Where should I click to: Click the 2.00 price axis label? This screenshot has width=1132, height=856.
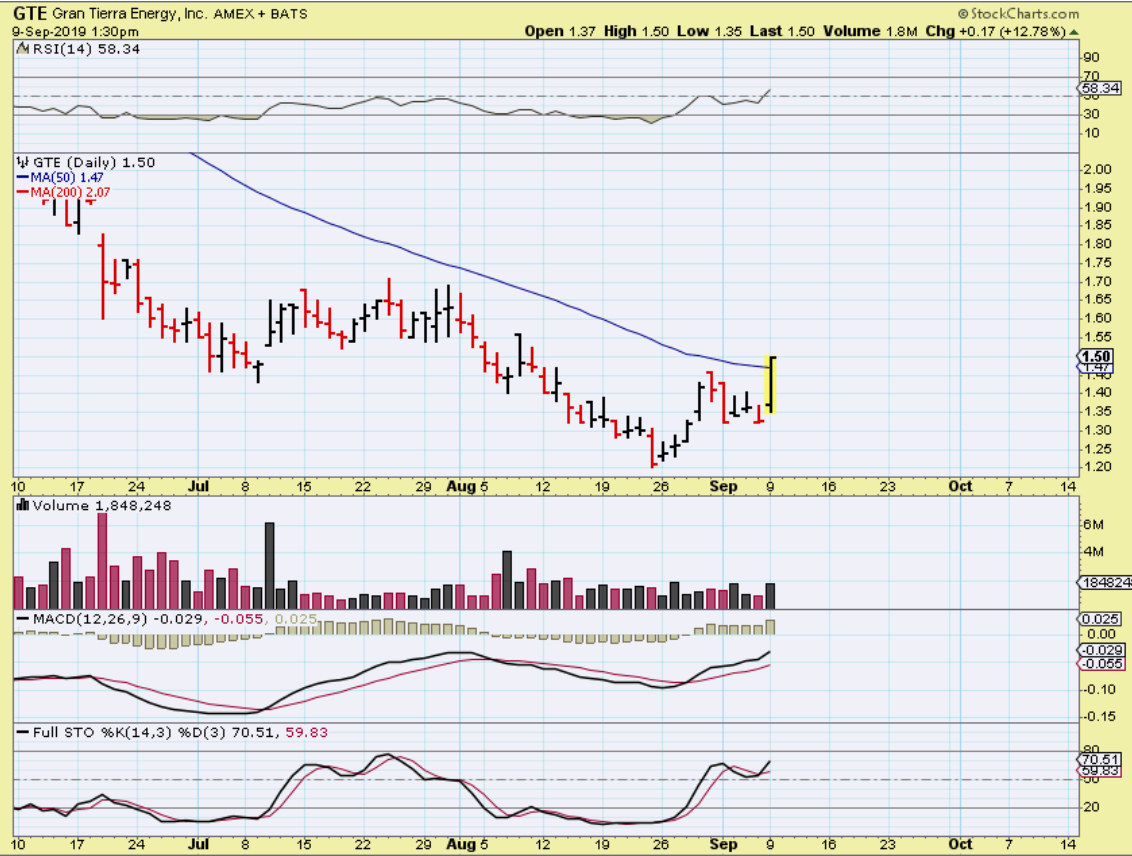click(x=1098, y=169)
